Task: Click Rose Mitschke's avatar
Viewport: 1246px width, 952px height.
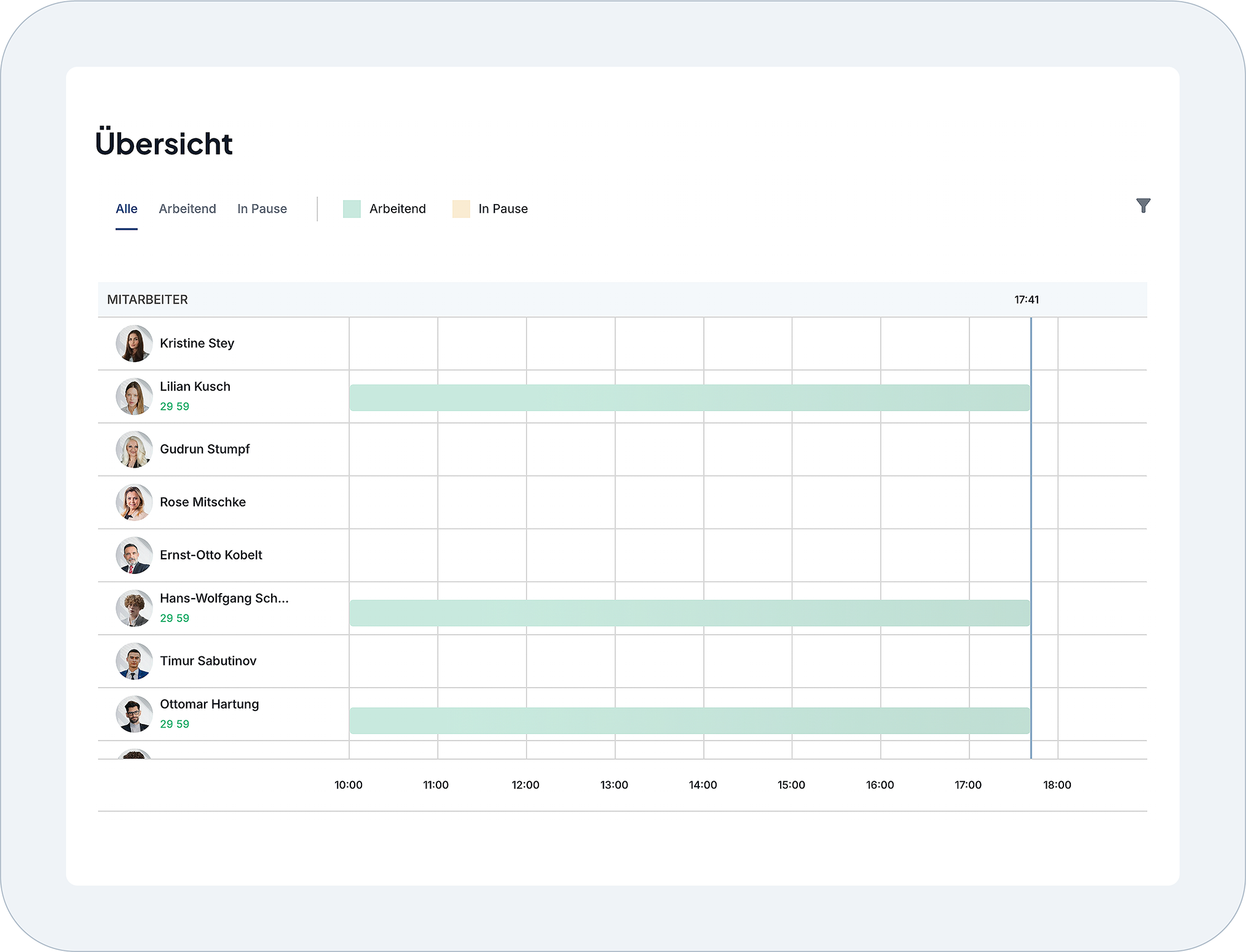Action: [x=134, y=502]
